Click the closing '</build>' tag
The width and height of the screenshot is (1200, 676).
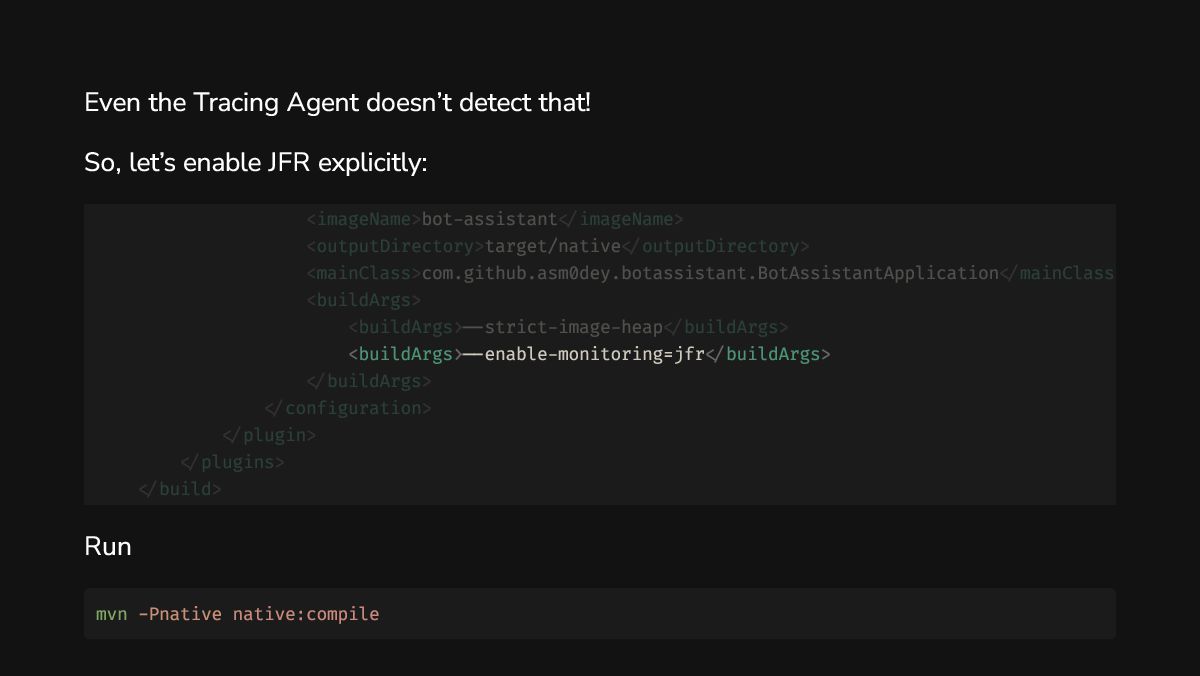[180, 489]
